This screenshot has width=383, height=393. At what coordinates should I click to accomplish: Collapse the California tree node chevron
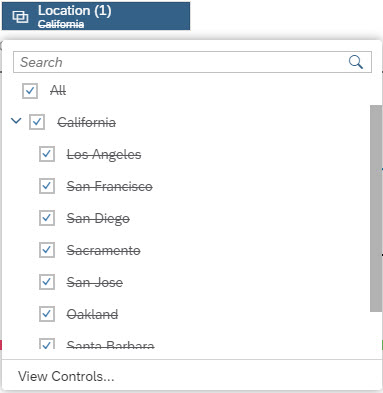pyautogui.click(x=16, y=121)
